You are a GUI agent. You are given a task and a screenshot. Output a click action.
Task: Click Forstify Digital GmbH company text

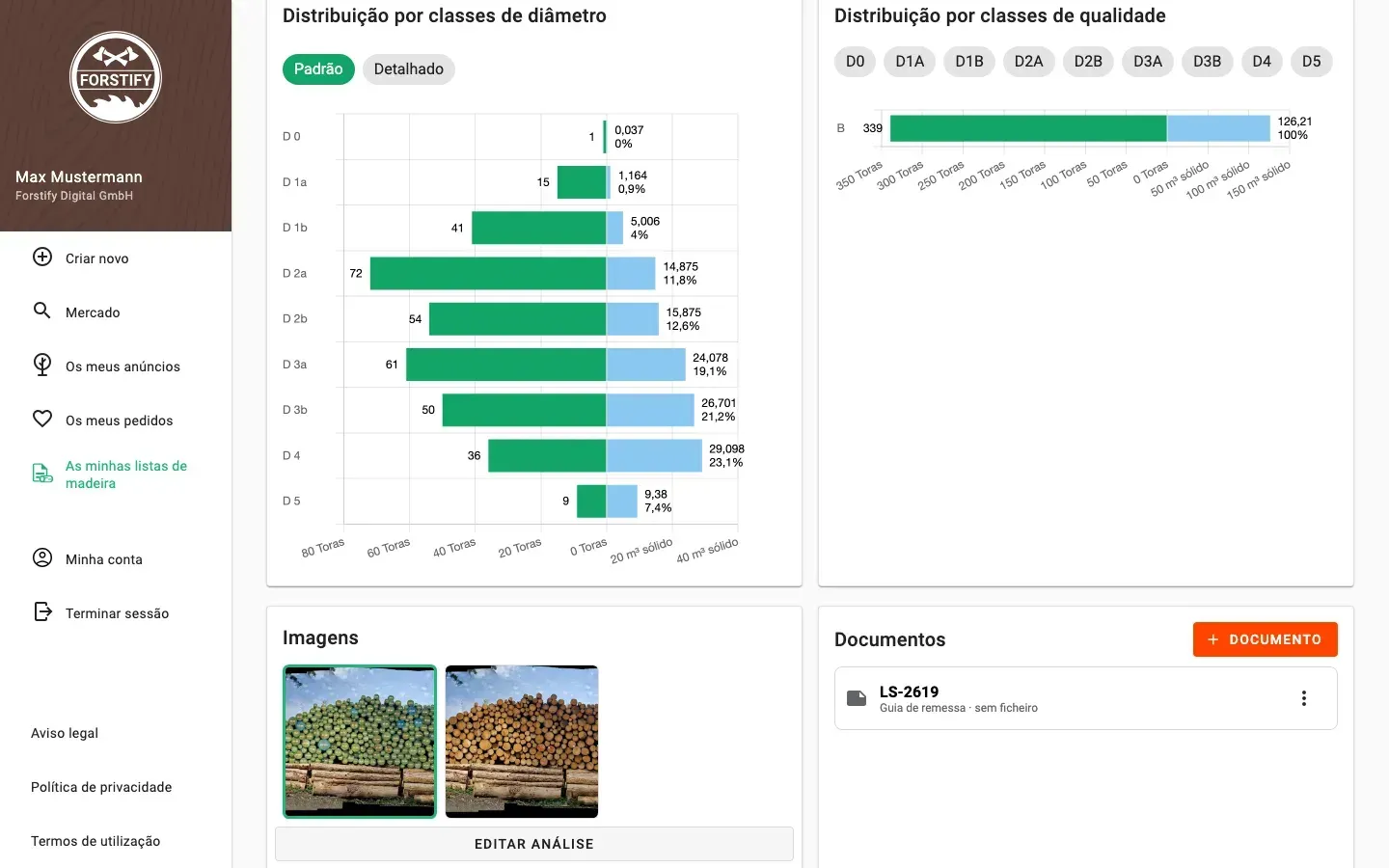coord(74,196)
